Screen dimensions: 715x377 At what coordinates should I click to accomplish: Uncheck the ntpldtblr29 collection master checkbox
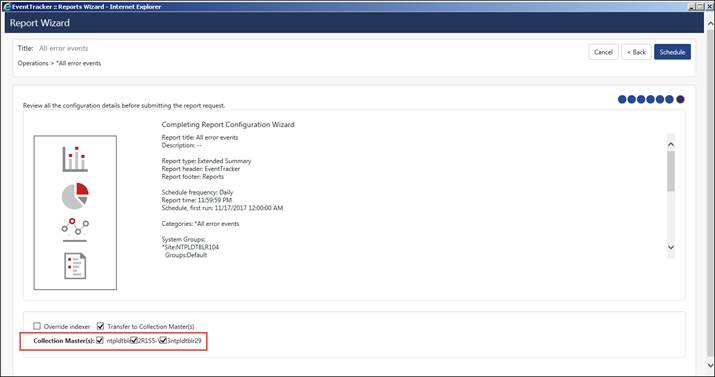tap(163, 340)
